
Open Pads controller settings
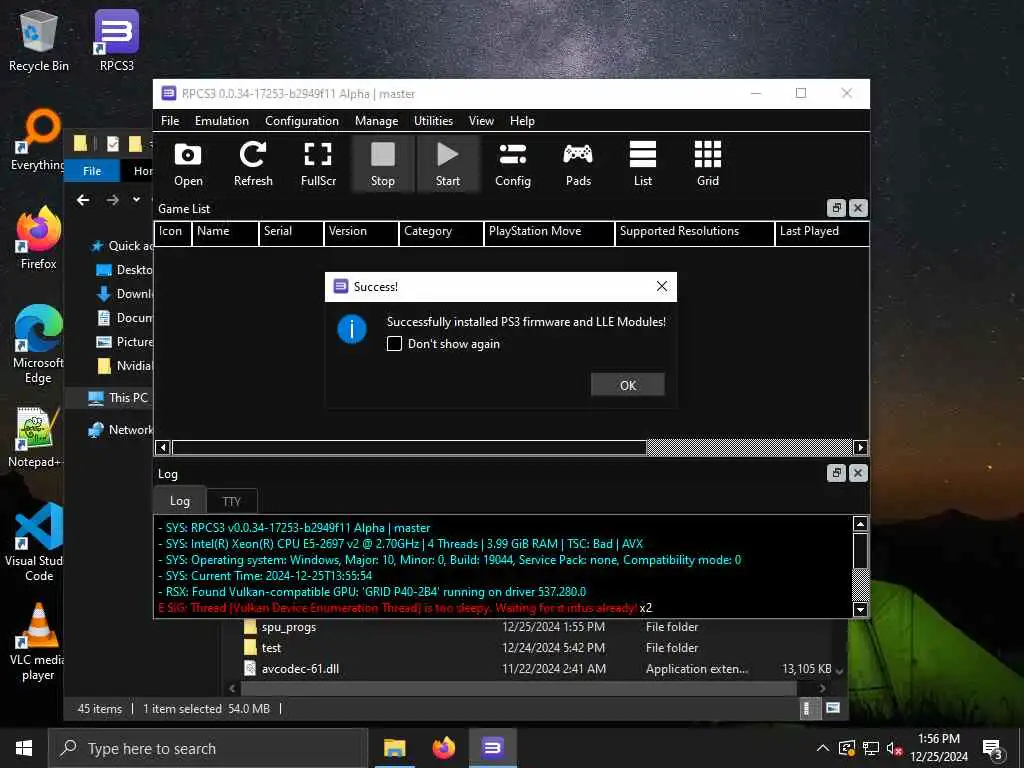(578, 163)
